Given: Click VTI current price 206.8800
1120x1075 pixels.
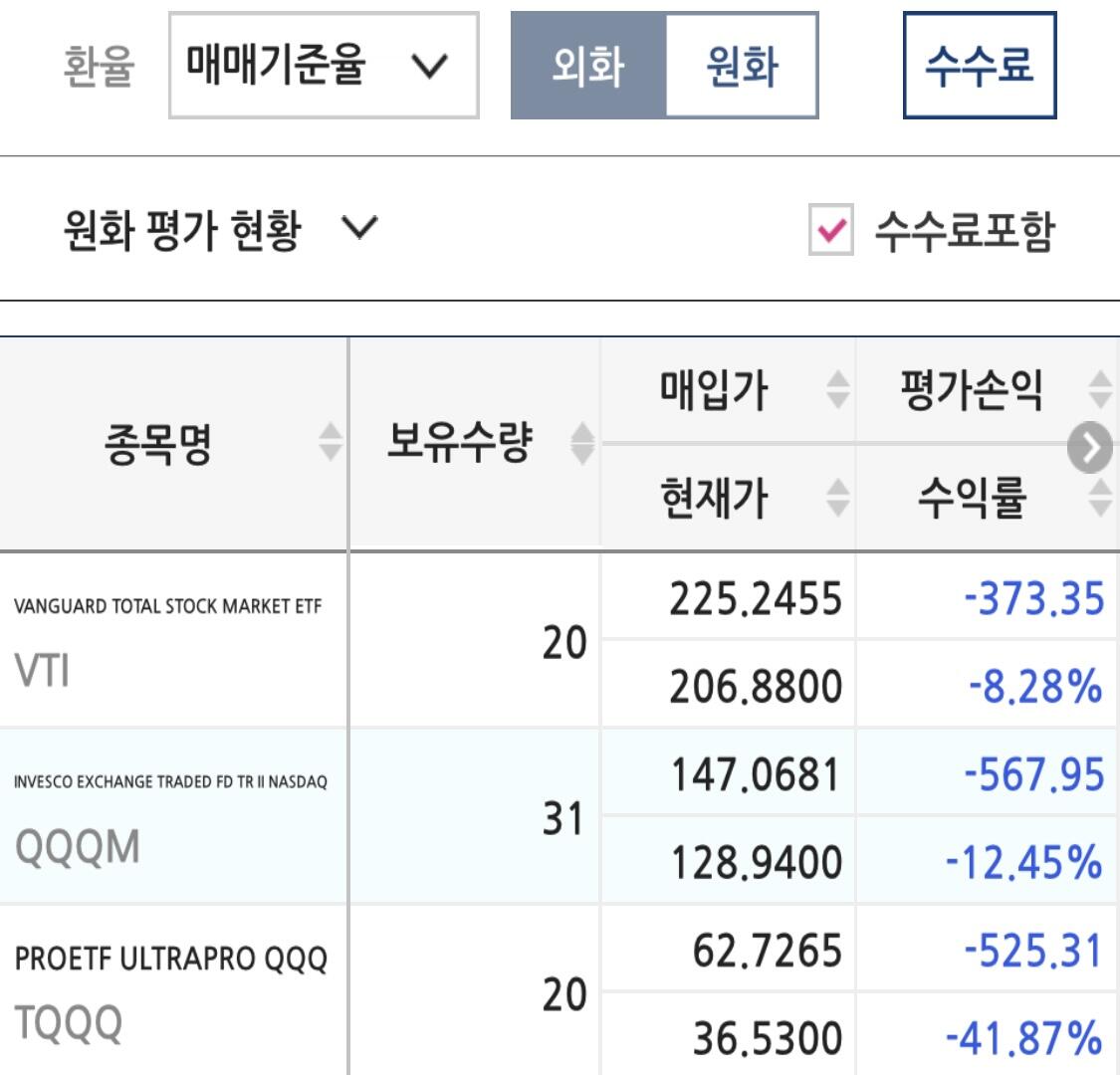Looking at the screenshot, I should tap(756, 687).
